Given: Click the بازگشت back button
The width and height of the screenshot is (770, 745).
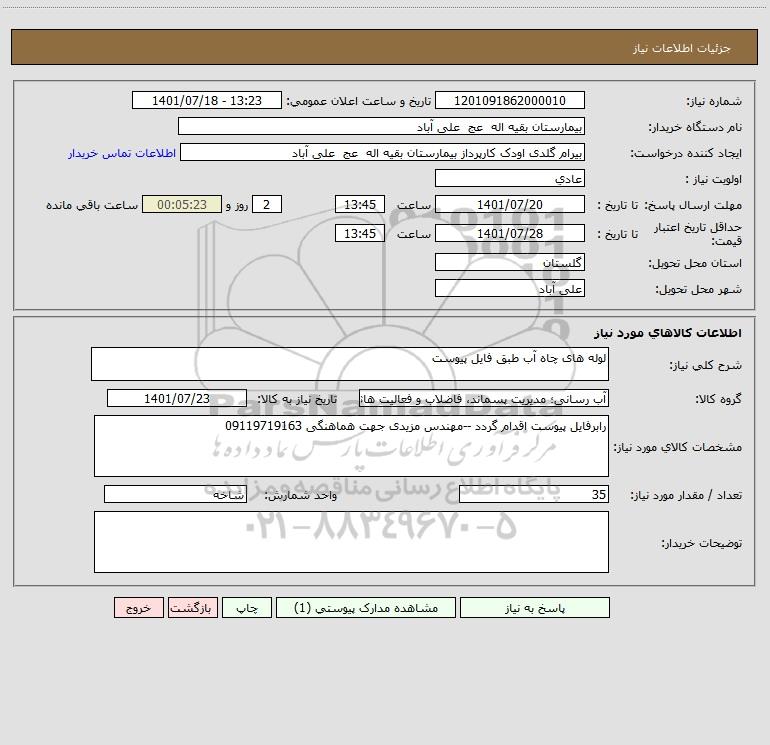Looking at the screenshot, I should tap(192, 608).
